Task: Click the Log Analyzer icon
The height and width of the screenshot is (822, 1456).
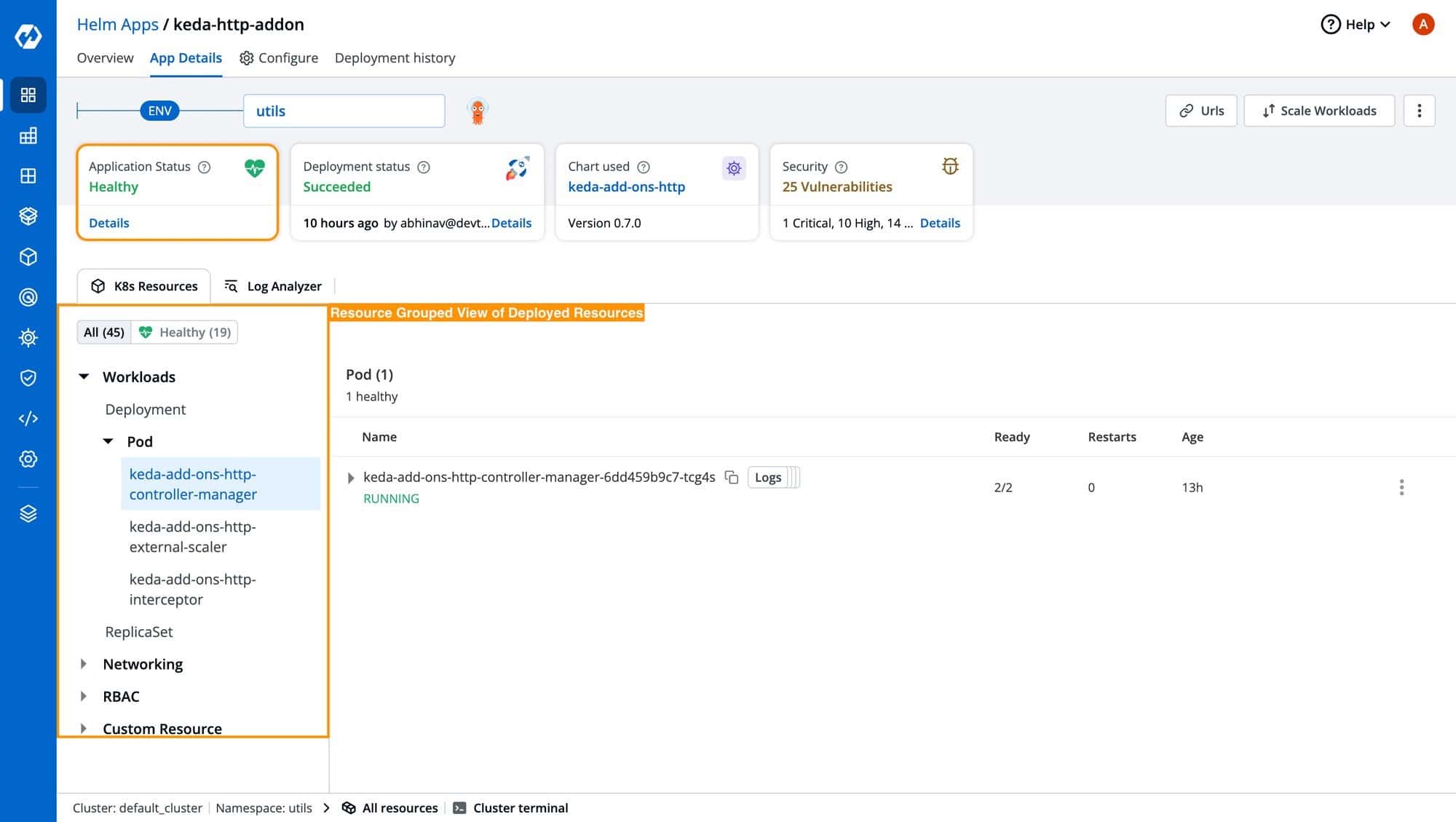Action: coord(232,286)
